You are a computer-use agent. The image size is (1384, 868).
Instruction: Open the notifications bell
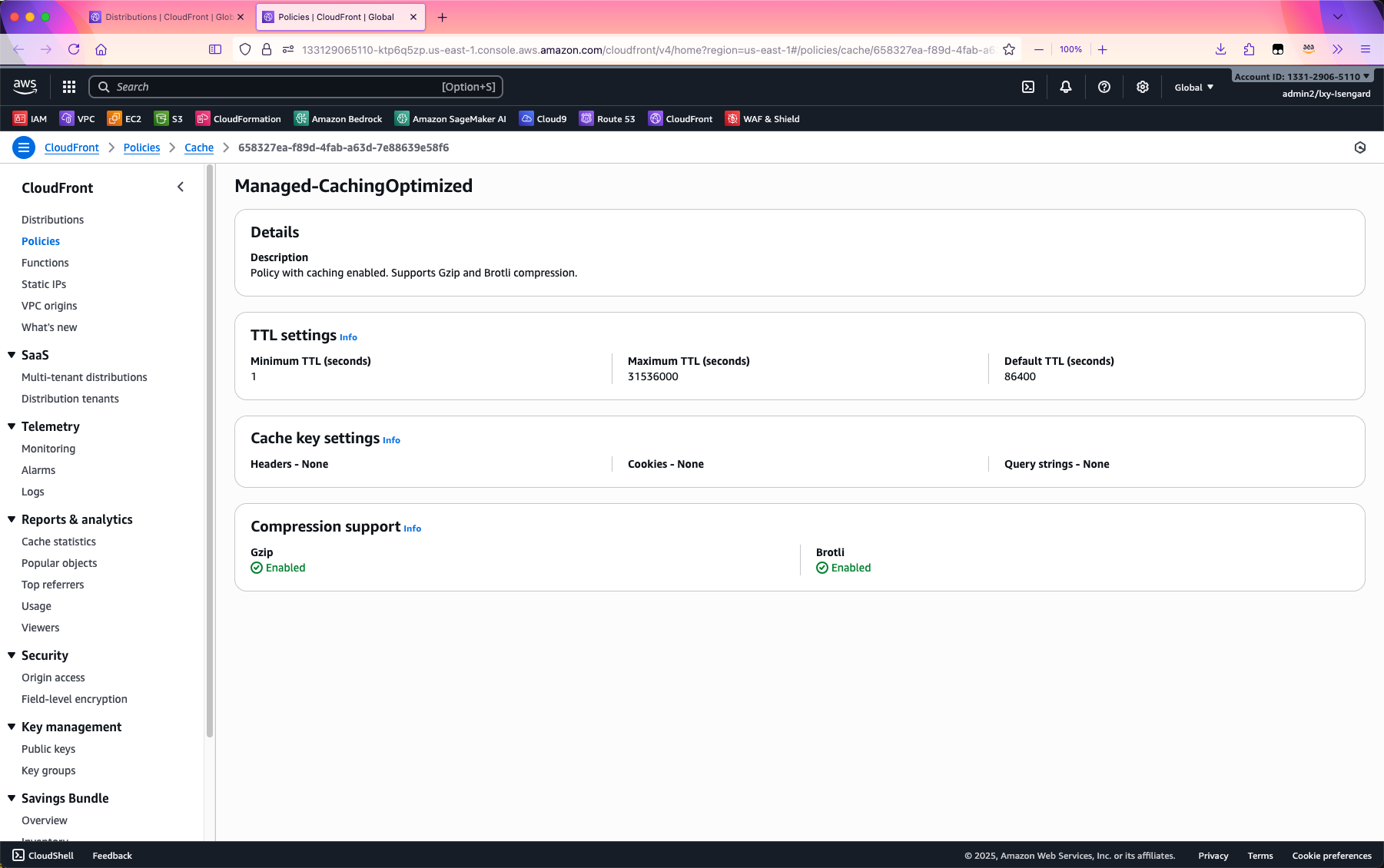click(x=1066, y=87)
